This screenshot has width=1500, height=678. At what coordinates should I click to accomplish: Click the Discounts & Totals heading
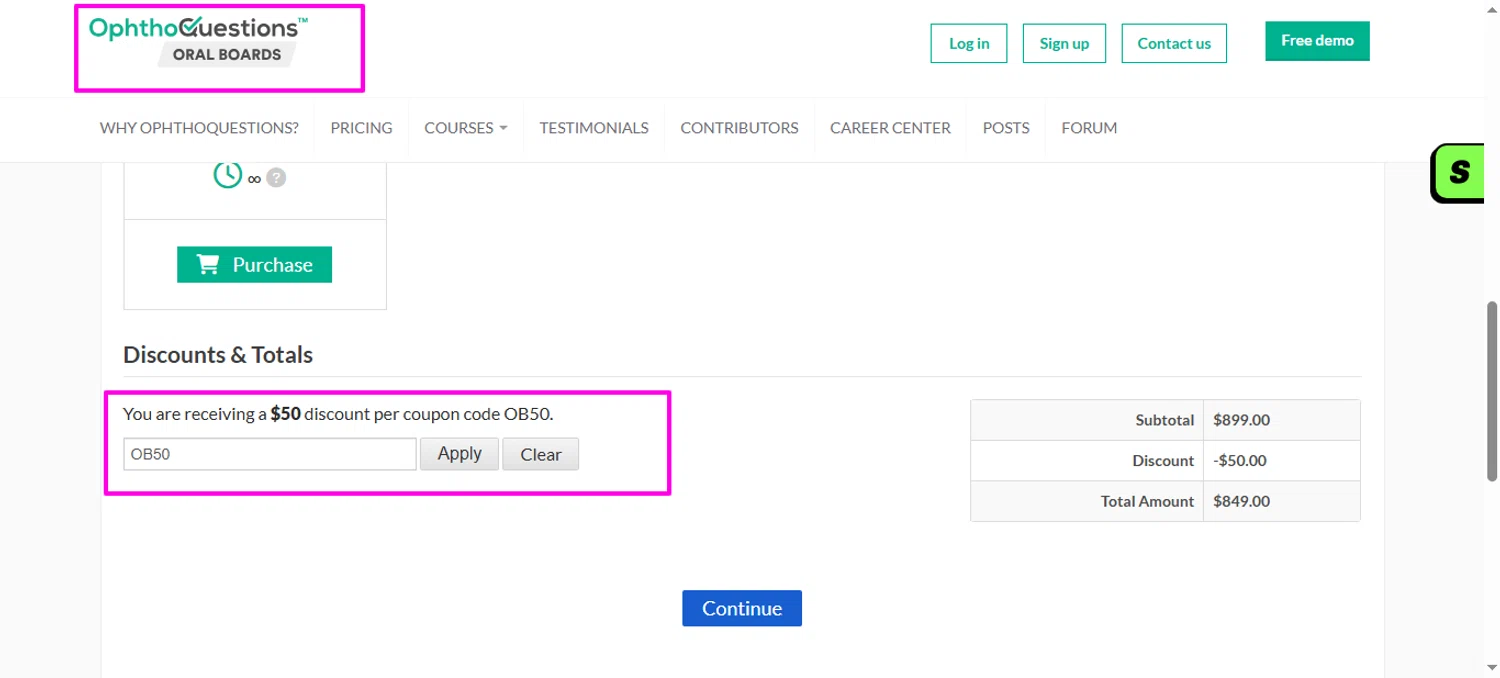click(218, 355)
